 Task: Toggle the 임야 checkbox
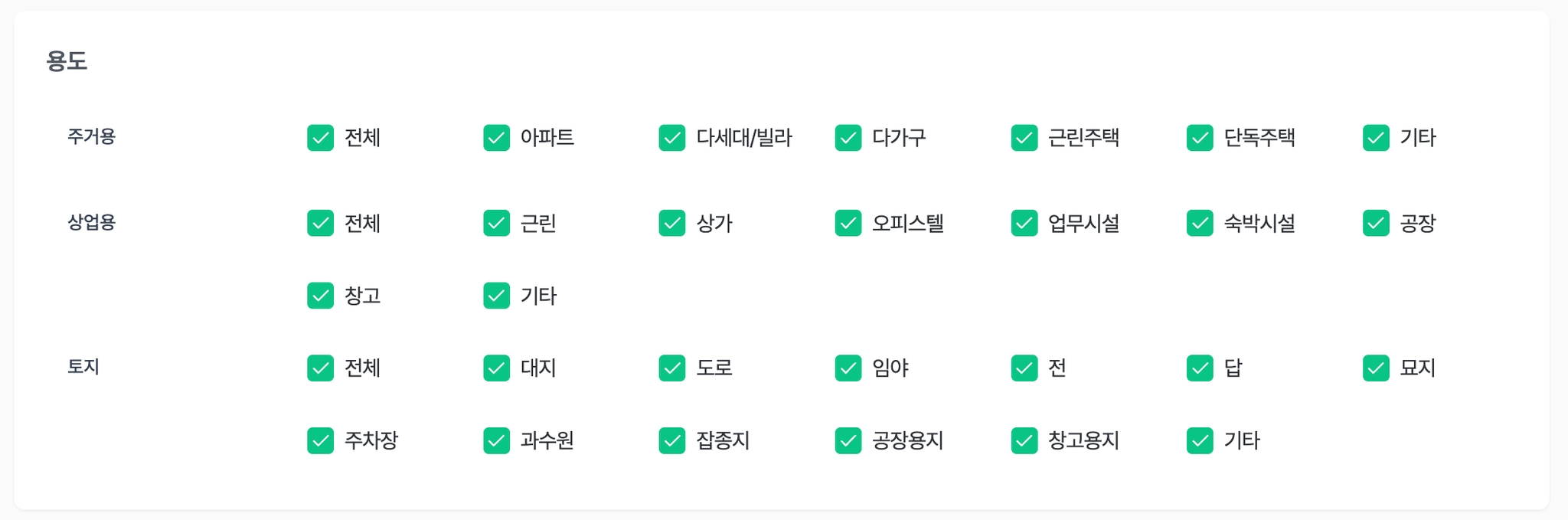pyautogui.click(x=848, y=368)
